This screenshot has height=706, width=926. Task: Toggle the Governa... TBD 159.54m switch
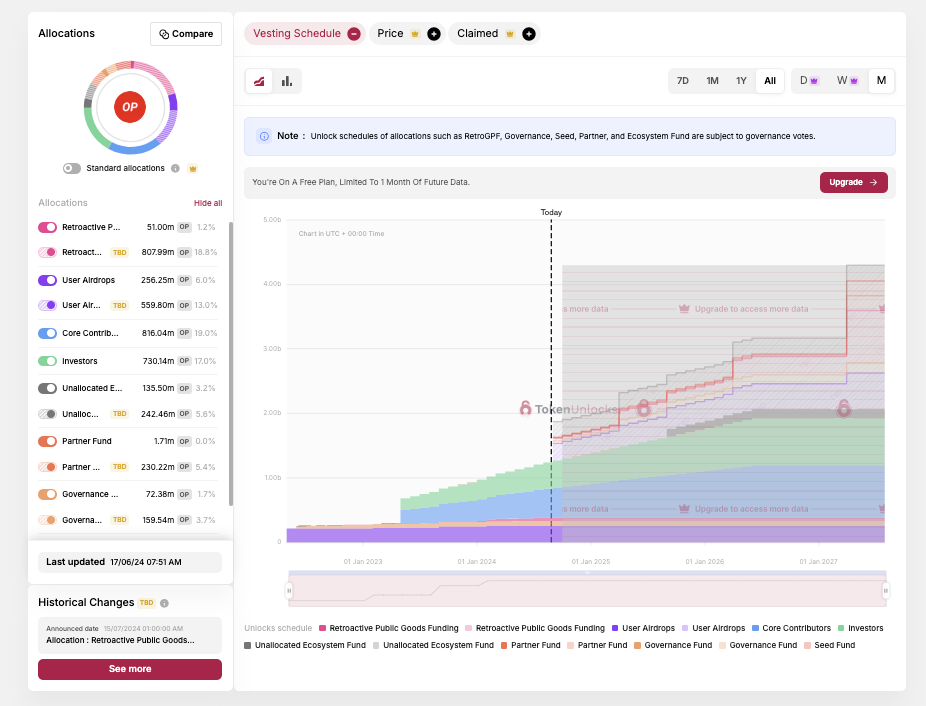tap(47, 520)
